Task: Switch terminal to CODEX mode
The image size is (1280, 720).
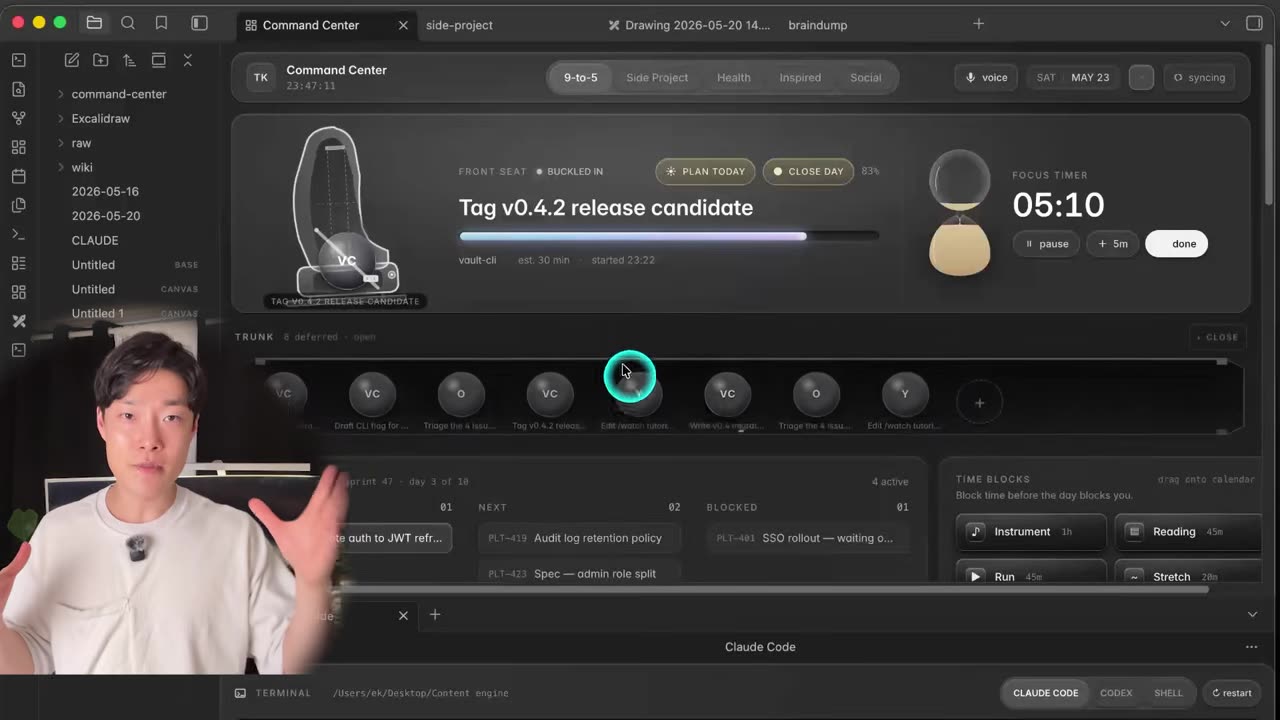Action: click(x=1116, y=693)
